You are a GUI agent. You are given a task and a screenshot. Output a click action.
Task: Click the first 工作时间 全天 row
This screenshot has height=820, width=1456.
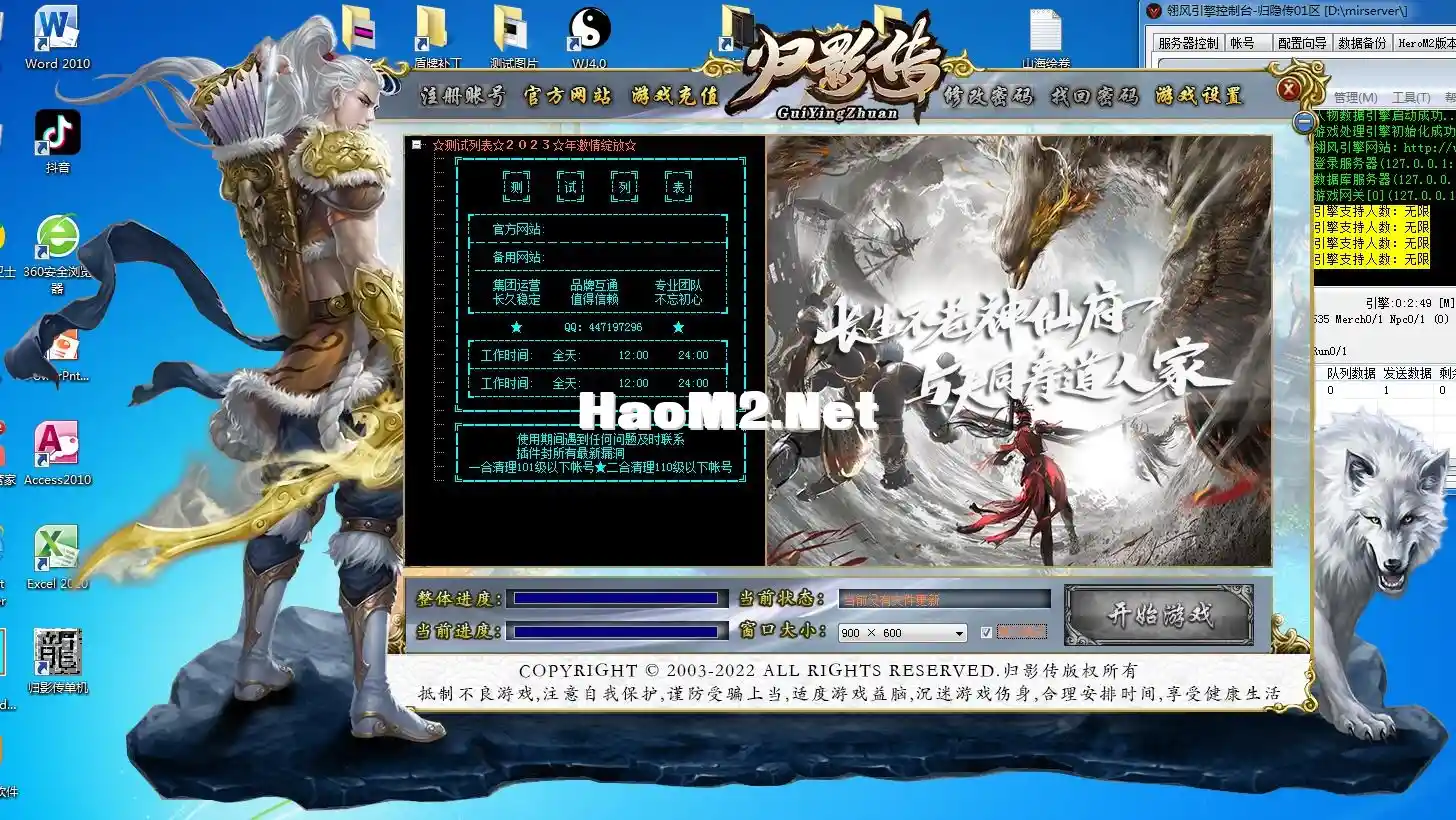(597, 355)
